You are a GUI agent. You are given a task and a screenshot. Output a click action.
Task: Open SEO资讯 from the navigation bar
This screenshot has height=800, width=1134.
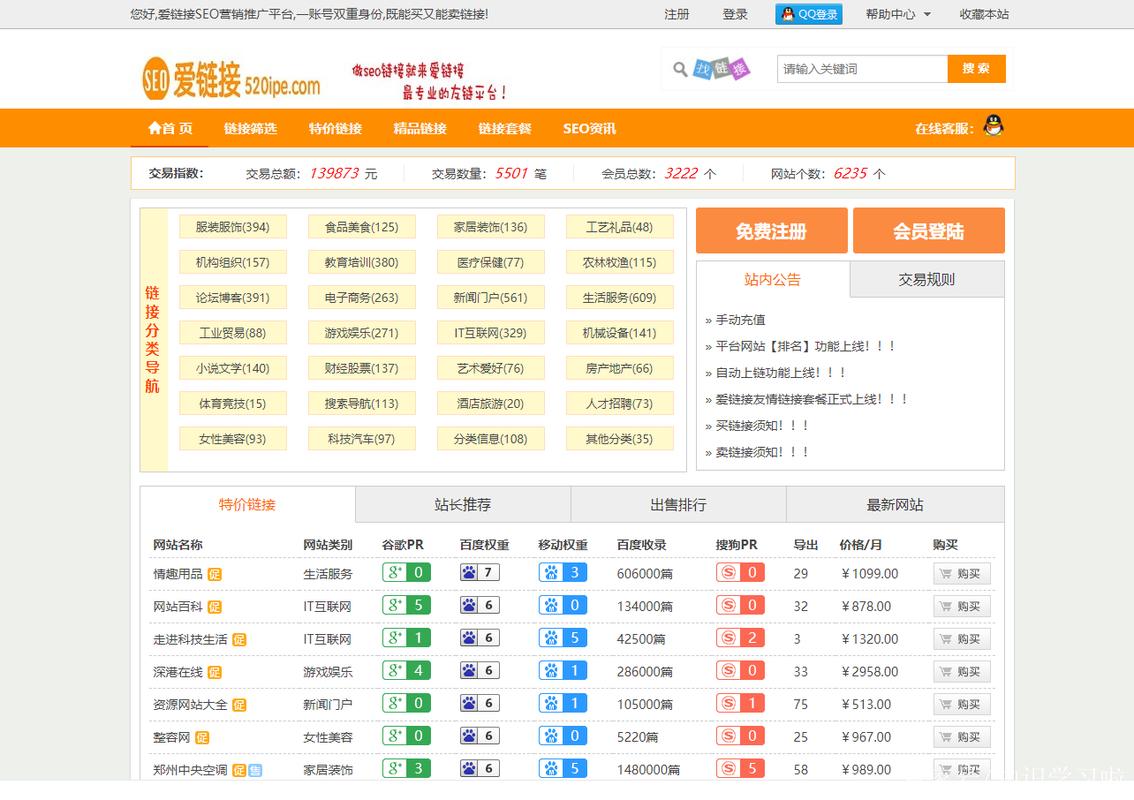pyautogui.click(x=590, y=128)
